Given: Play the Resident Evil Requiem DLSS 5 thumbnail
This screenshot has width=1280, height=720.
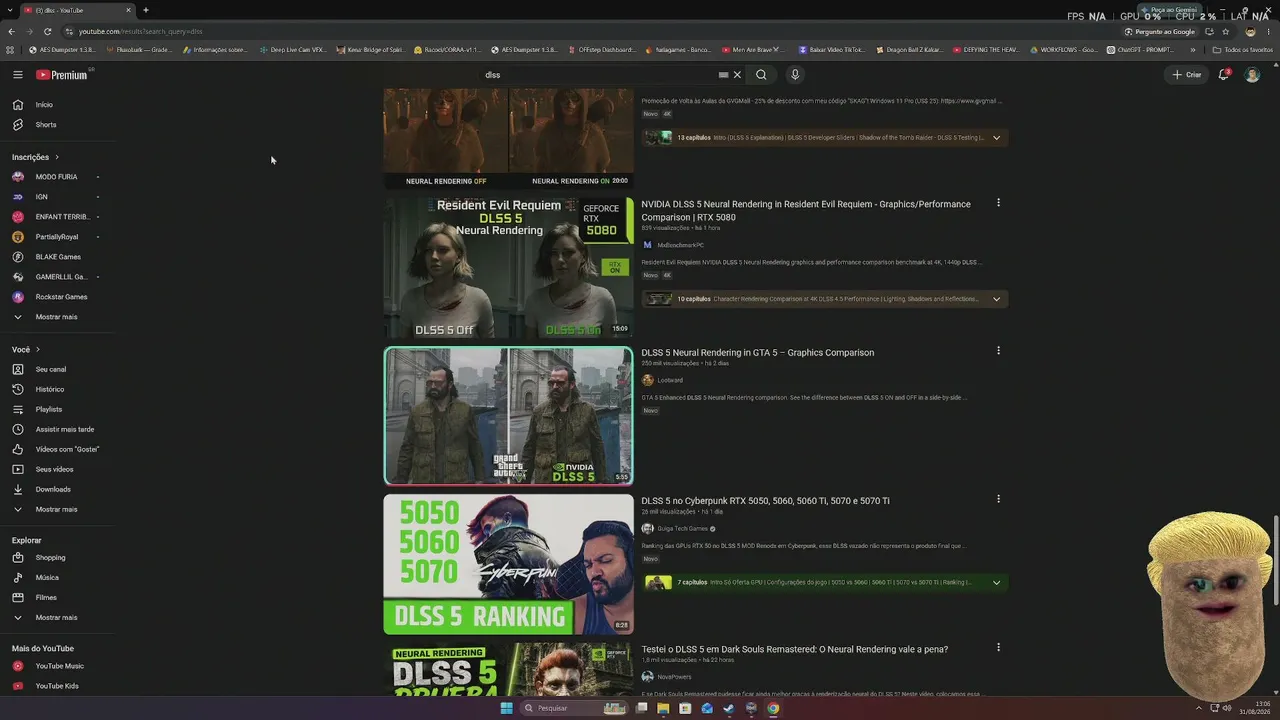Looking at the screenshot, I should tap(509, 267).
